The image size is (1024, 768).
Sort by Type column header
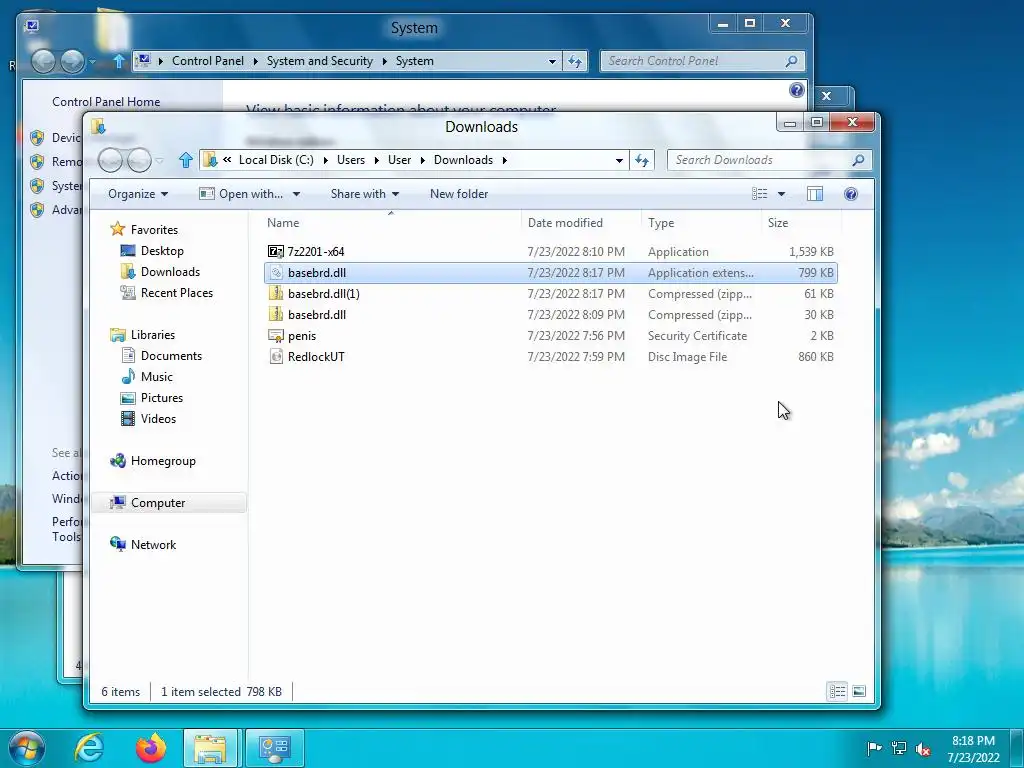click(701, 223)
